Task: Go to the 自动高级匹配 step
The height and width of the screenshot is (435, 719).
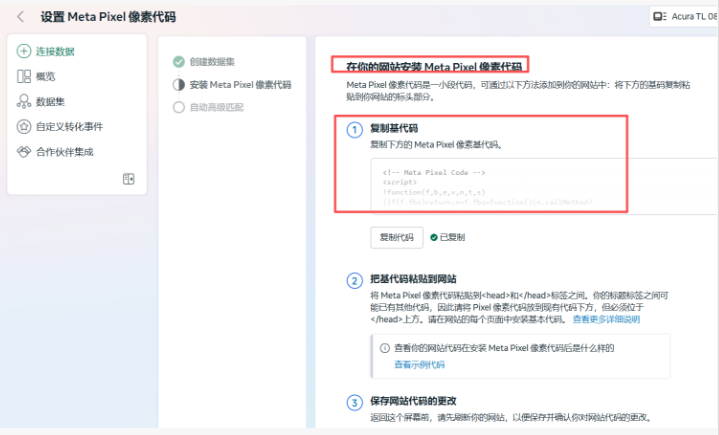Action: [217, 107]
